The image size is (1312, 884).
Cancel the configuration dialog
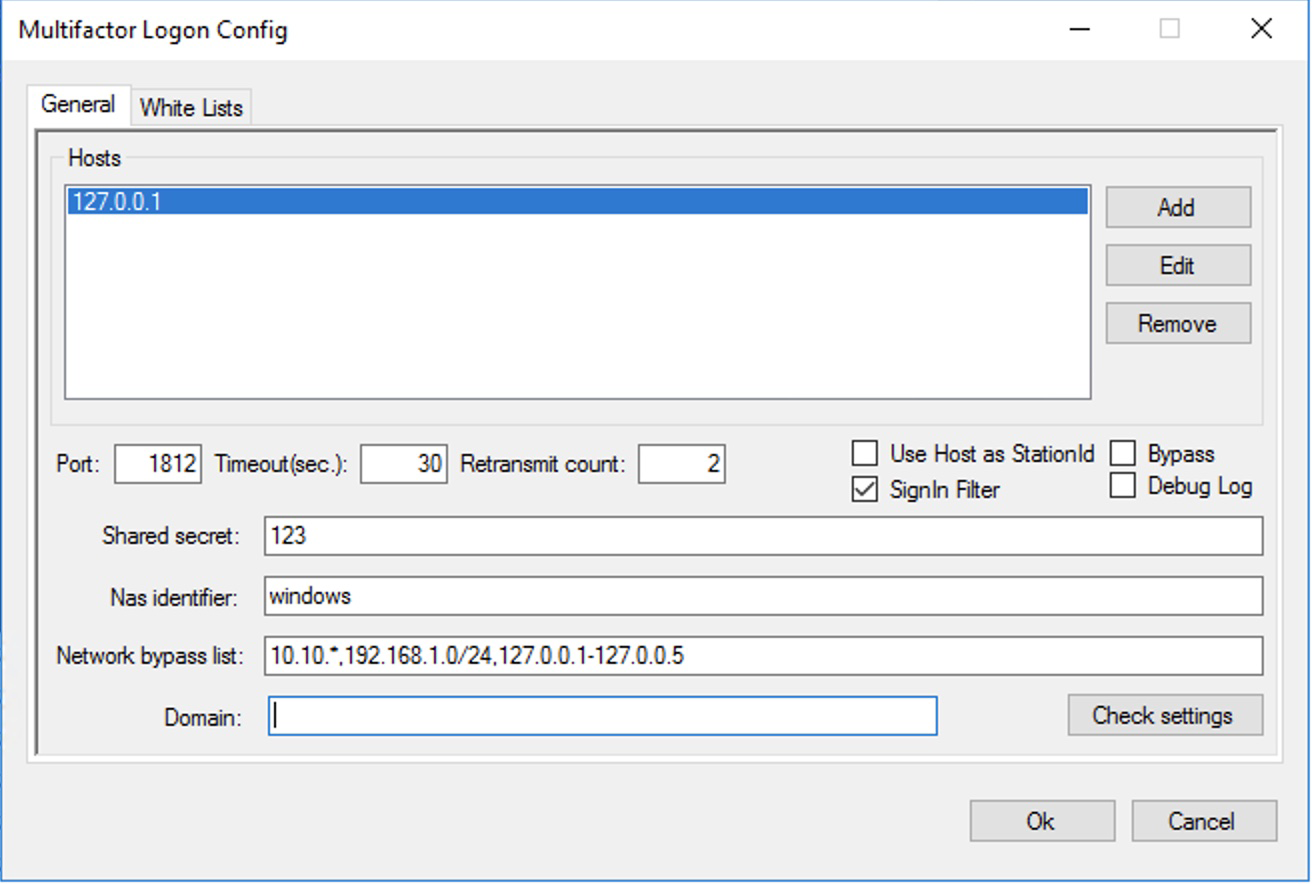pyautogui.click(x=1203, y=821)
